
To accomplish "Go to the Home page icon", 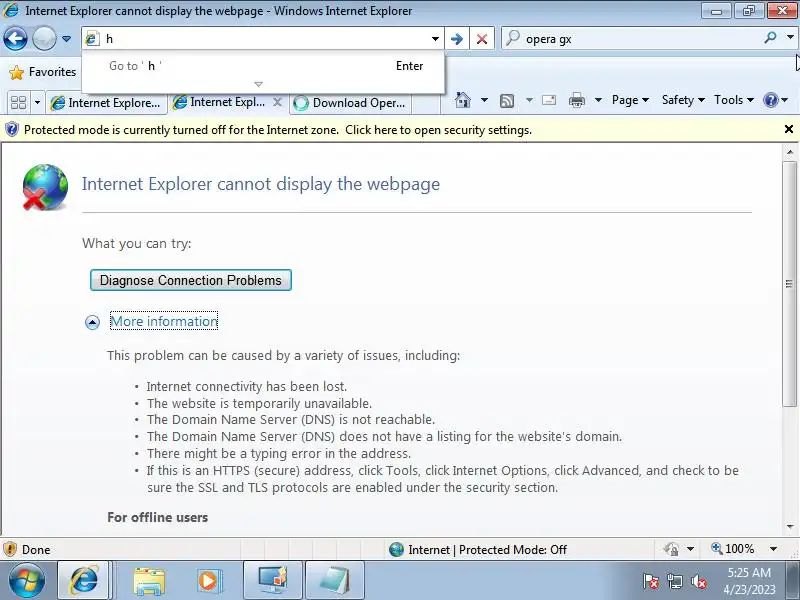I will click(x=463, y=100).
